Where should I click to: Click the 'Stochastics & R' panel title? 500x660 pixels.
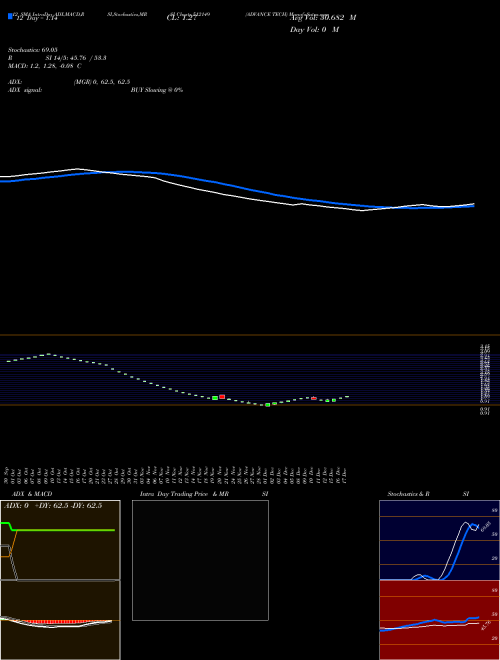click(x=408, y=494)
